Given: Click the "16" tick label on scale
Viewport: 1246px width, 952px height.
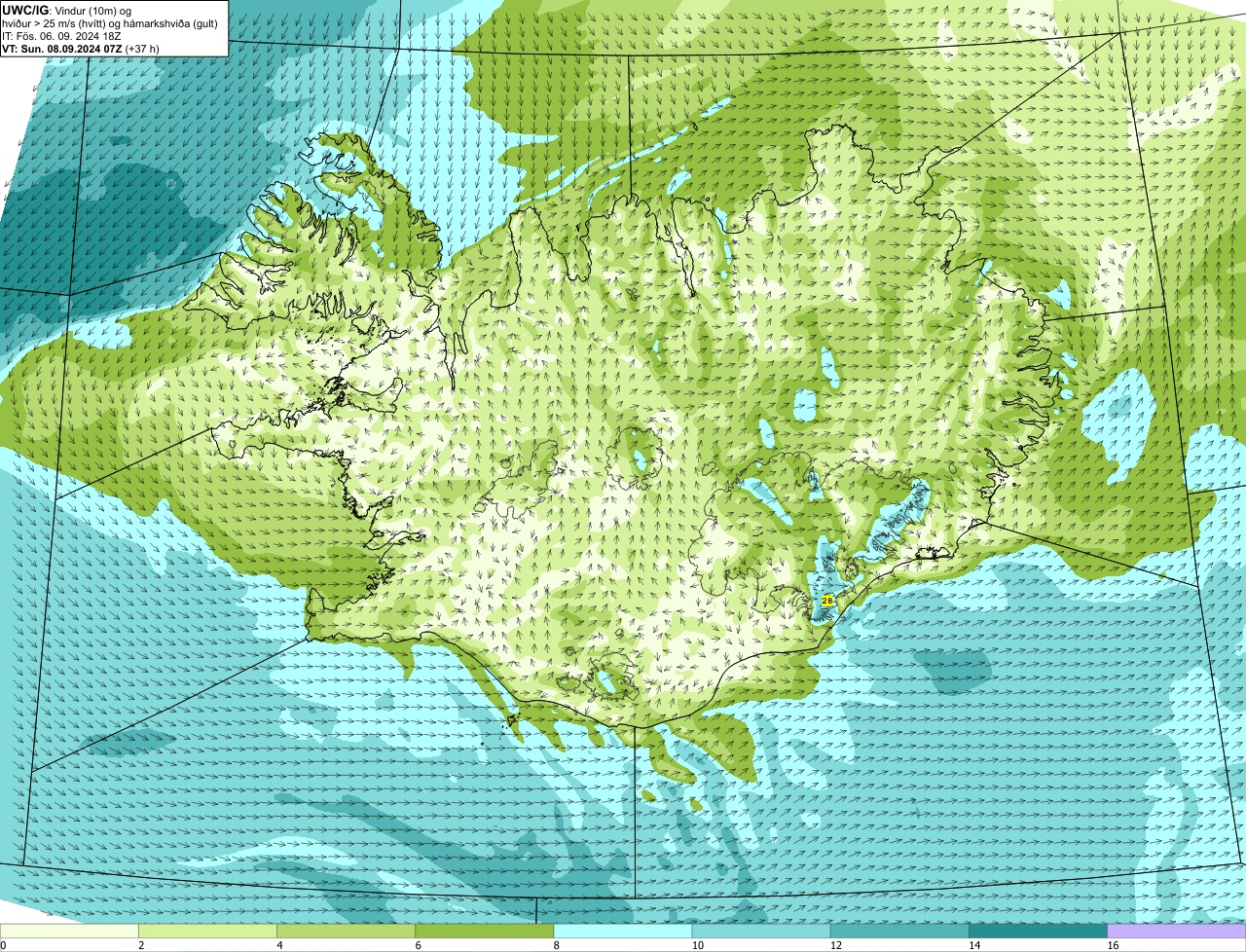Looking at the screenshot, I should [1112, 945].
